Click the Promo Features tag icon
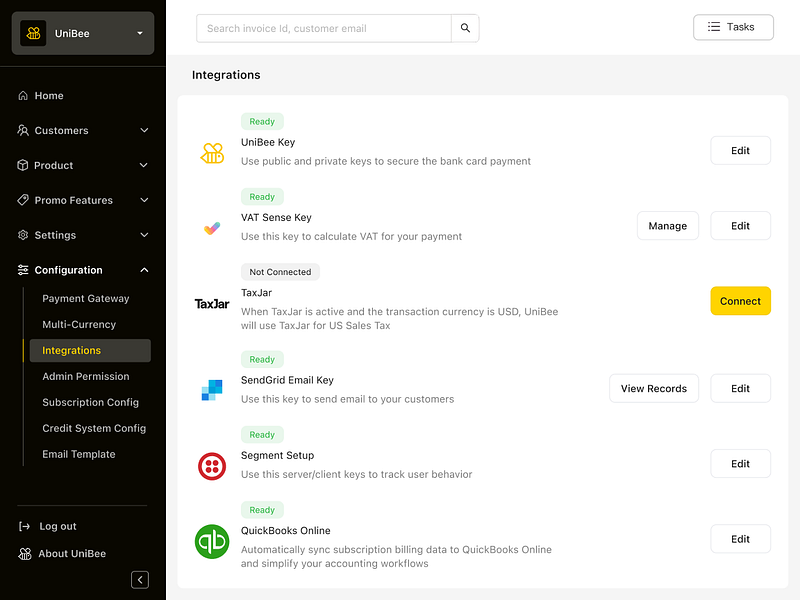 [x=23, y=200]
